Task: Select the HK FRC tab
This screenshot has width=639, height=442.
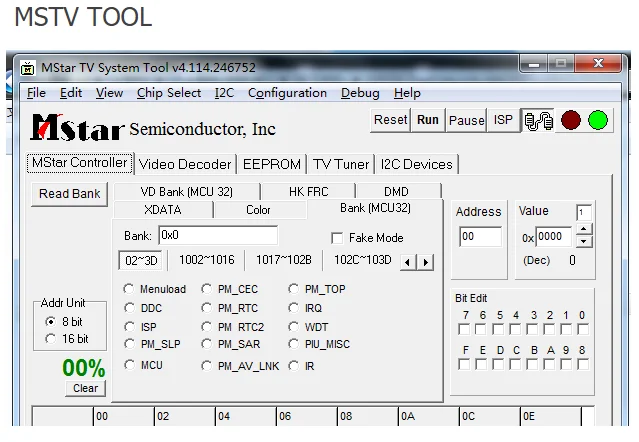Action: pyautogui.click(x=308, y=191)
